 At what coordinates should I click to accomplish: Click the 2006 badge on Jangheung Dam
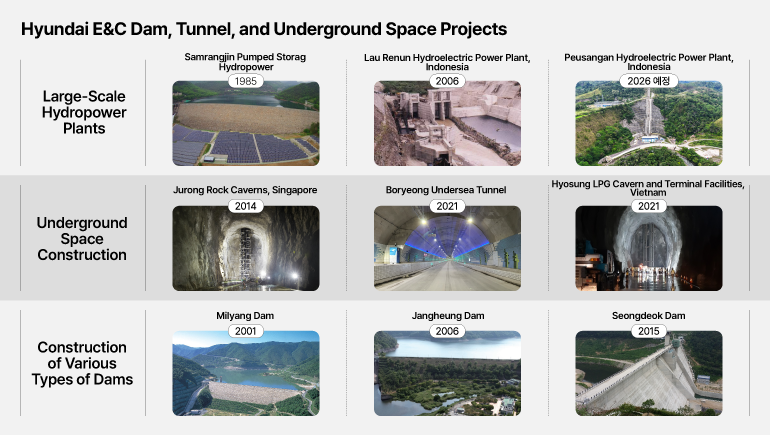click(447, 331)
